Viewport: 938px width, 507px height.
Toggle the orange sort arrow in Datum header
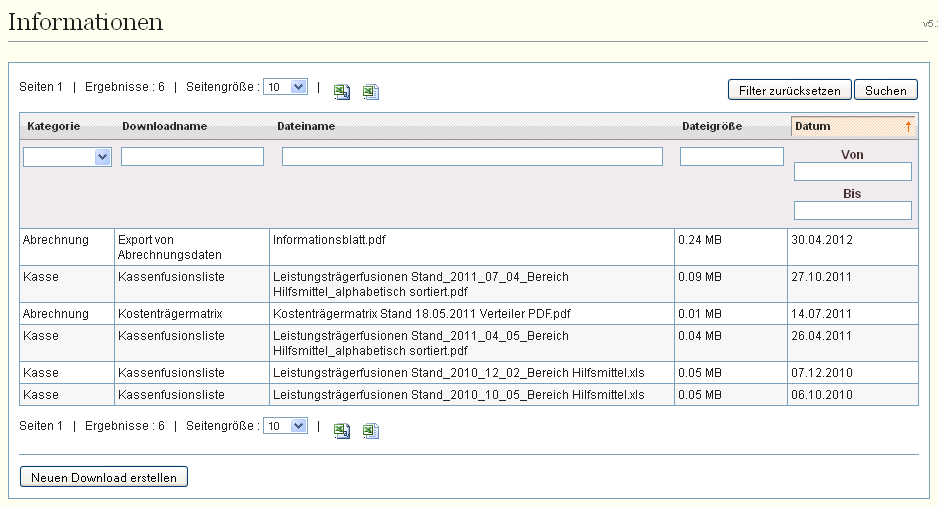pyautogui.click(x=908, y=126)
